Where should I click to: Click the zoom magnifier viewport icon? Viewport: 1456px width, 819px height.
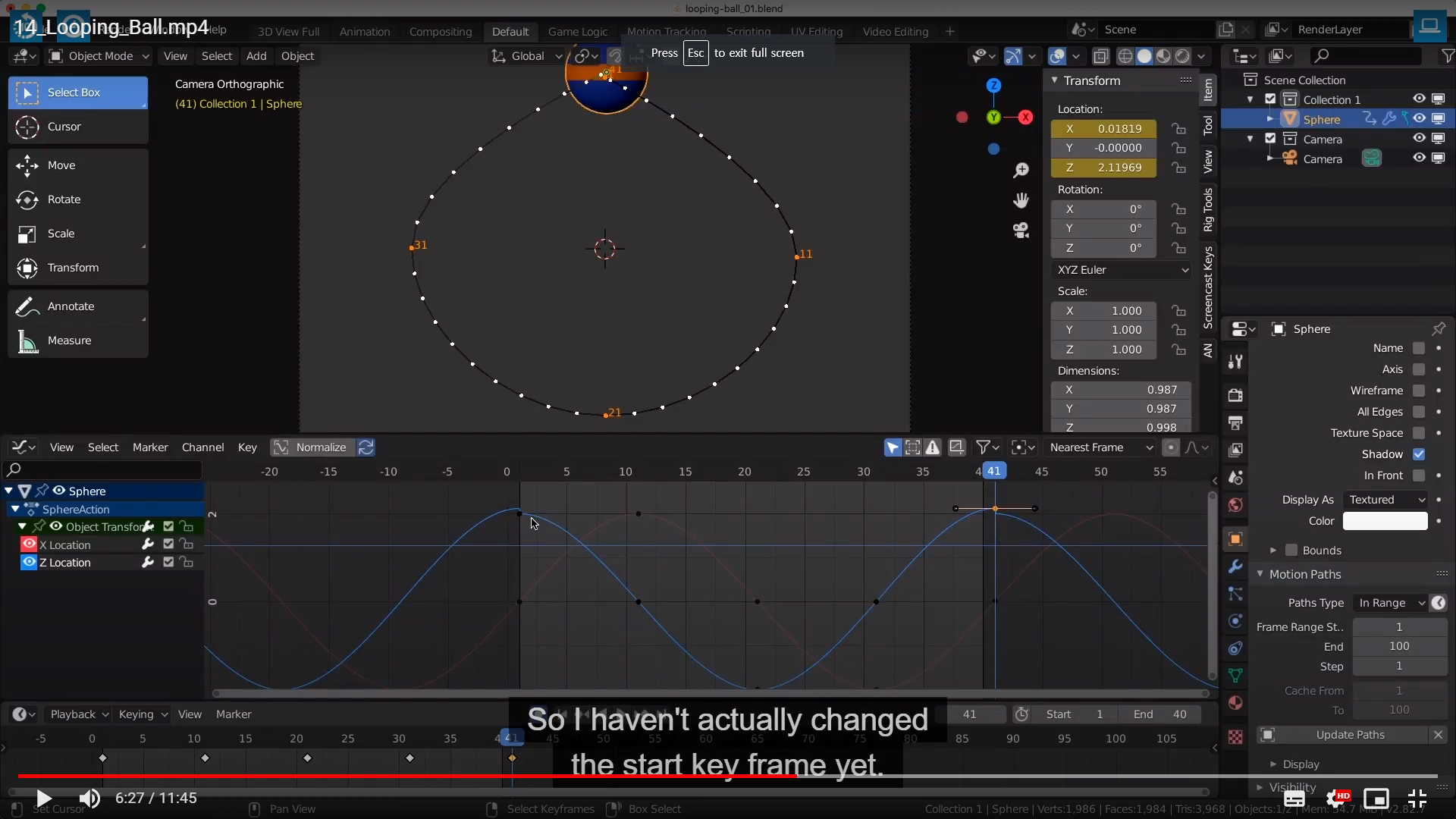pos(1021,171)
